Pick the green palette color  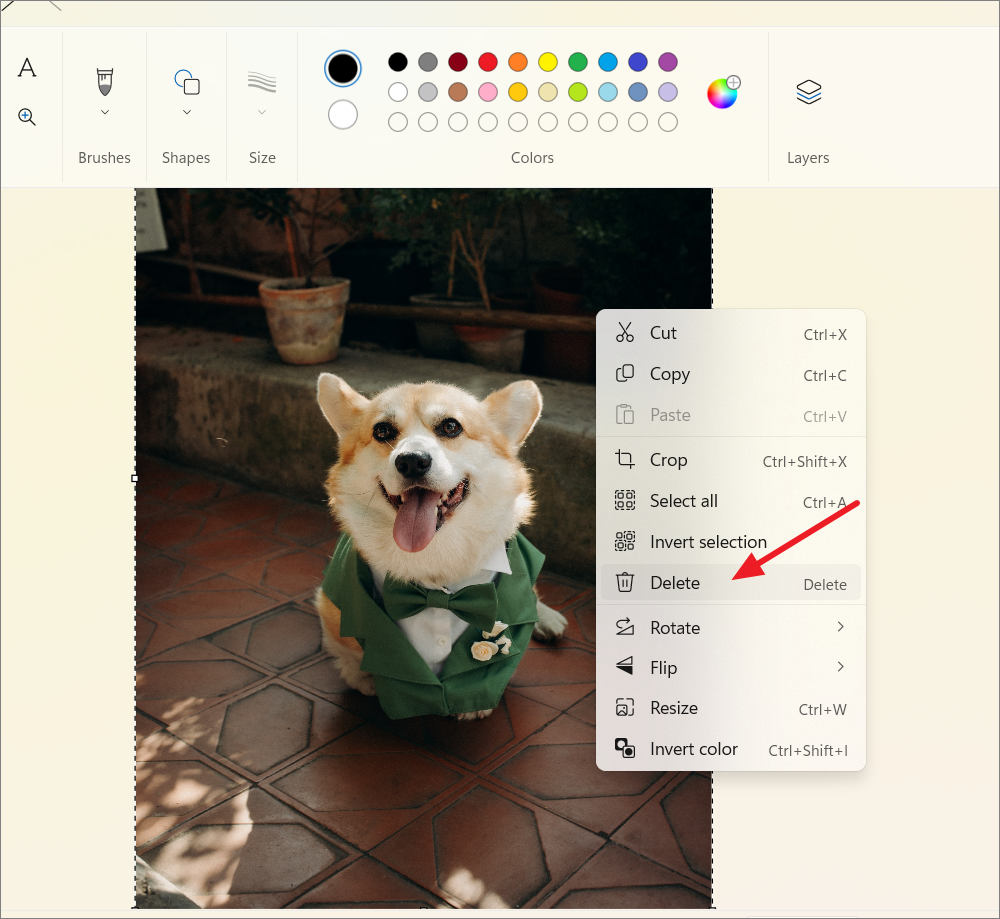(x=578, y=62)
